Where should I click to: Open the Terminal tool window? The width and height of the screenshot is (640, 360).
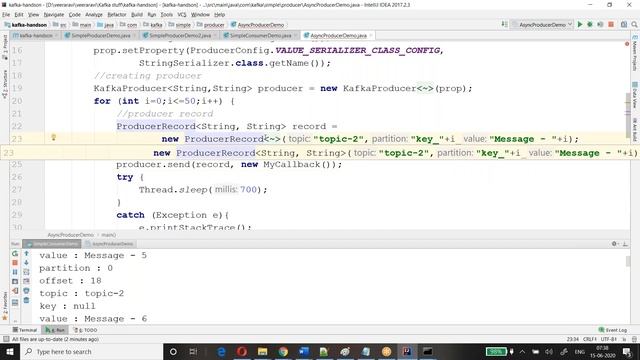[x=25, y=330]
